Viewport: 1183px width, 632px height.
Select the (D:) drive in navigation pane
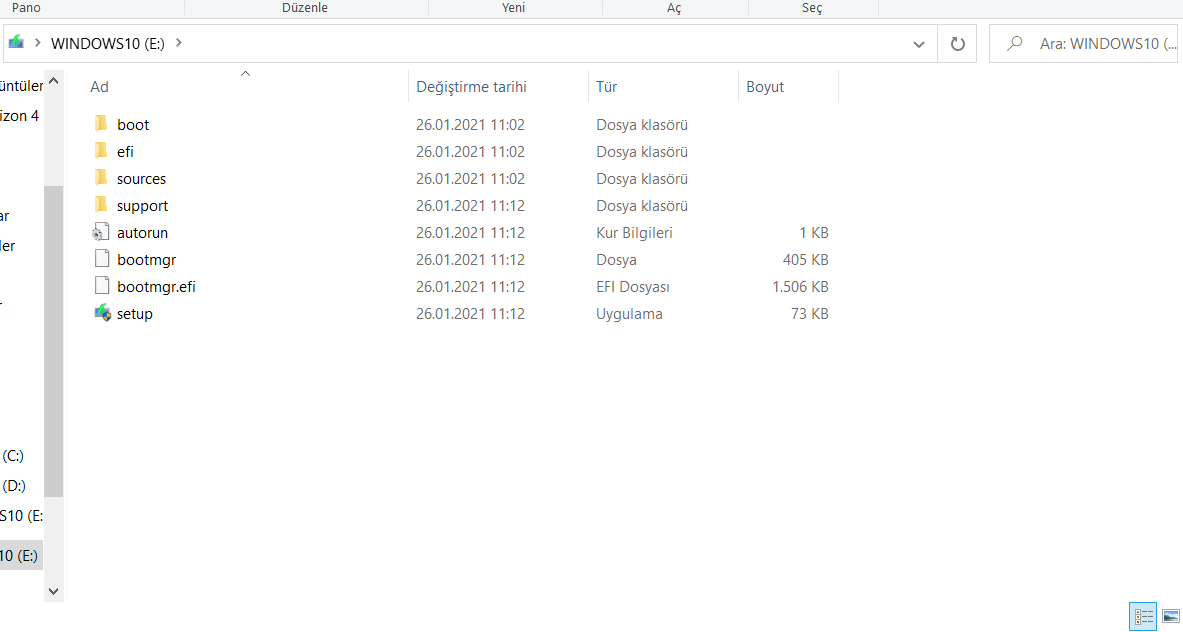point(14,486)
